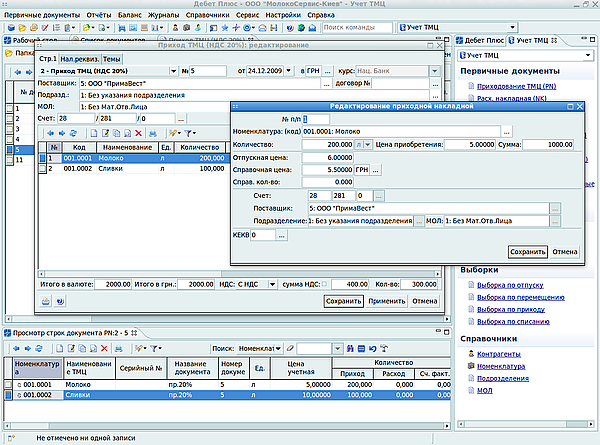Click the new row icon in lower panel toolbar
Image resolution: width=600 pixels, height=445 pixels.
coord(59,347)
